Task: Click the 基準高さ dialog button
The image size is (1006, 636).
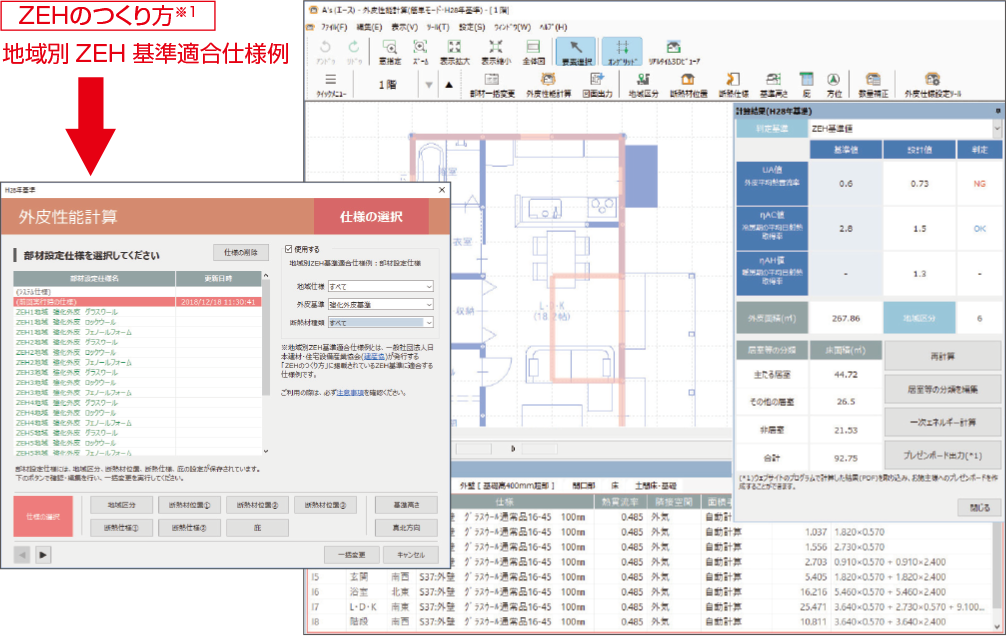Action: click(x=406, y=505)
